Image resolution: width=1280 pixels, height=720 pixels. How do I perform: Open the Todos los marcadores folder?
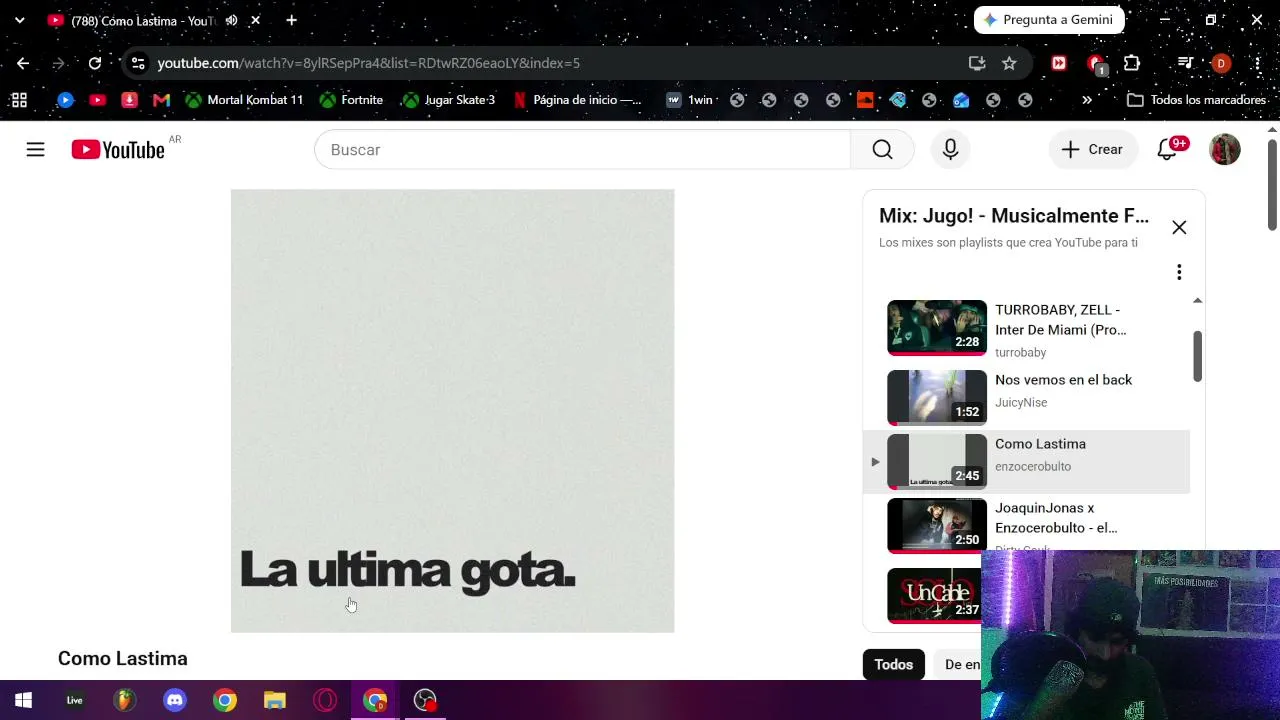[x=1197, y=100]
